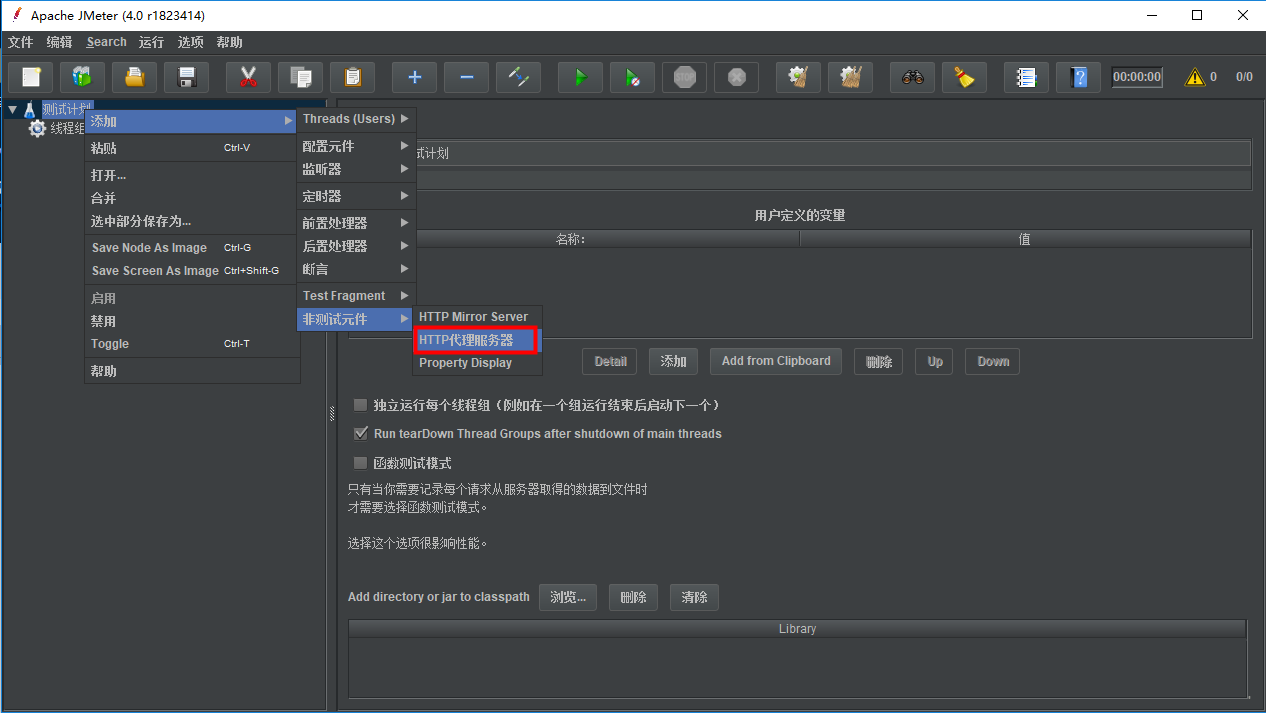The height and width of the screenshot is (713, 1266).
Task: Click the Stop test icon
Action: point(685,77)
